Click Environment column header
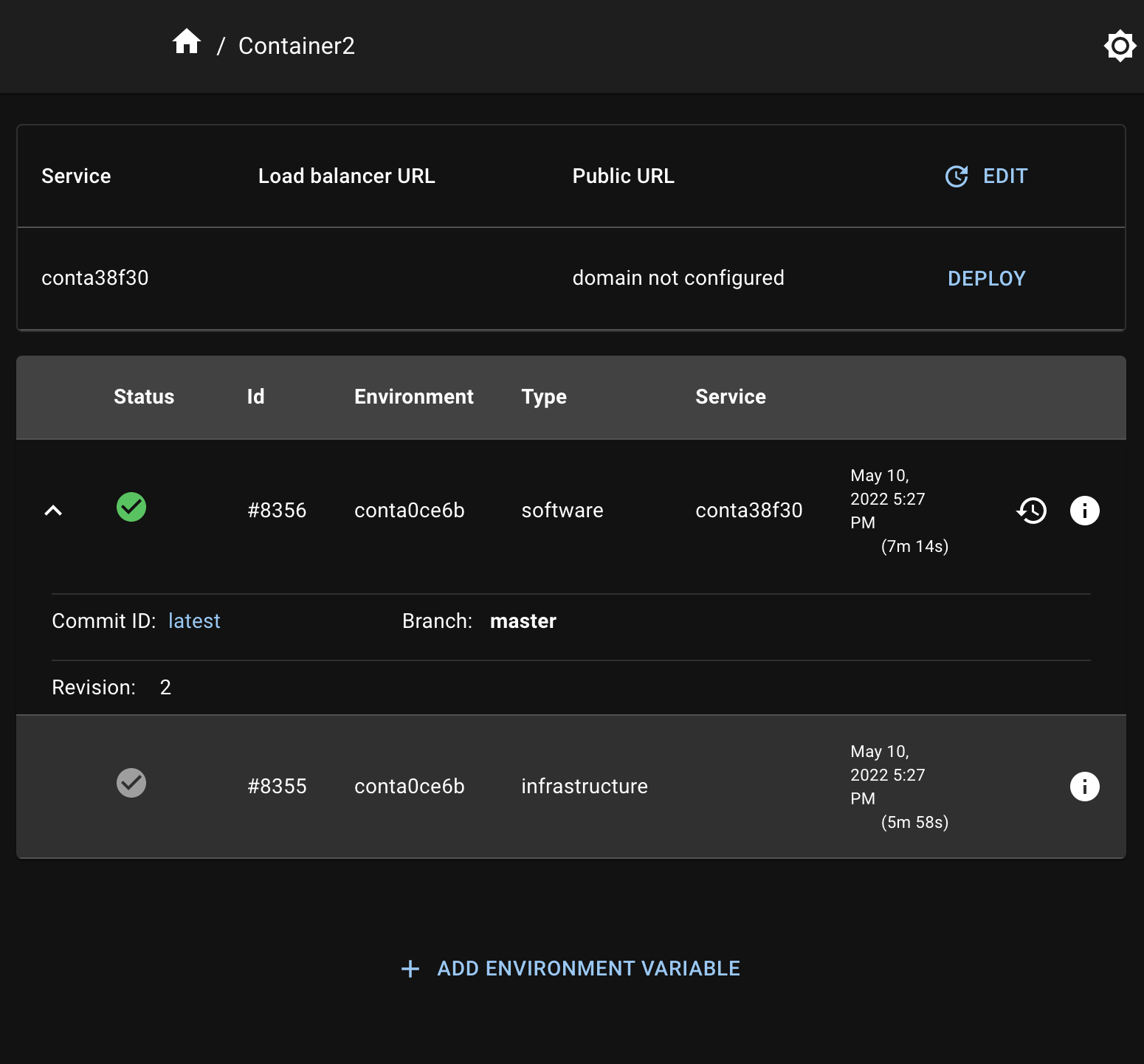The image size is (1144, 1064). (x=414, y=397)
